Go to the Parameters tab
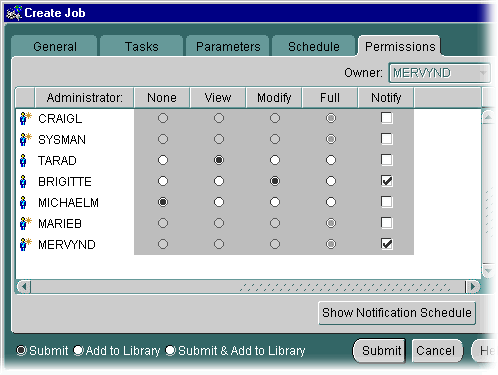 pos(228,47)
